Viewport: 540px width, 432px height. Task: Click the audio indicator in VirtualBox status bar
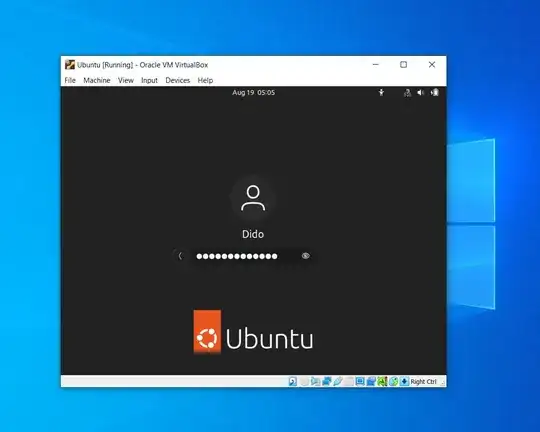click(315, 381)
